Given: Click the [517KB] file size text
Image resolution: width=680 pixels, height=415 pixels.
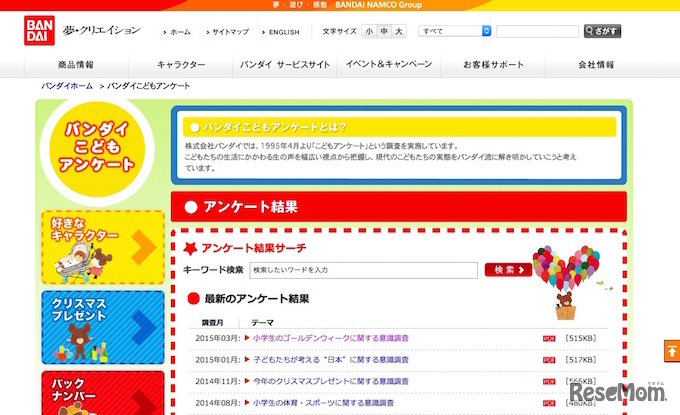Looking at the screenshot, I should [x=581, y=360].
